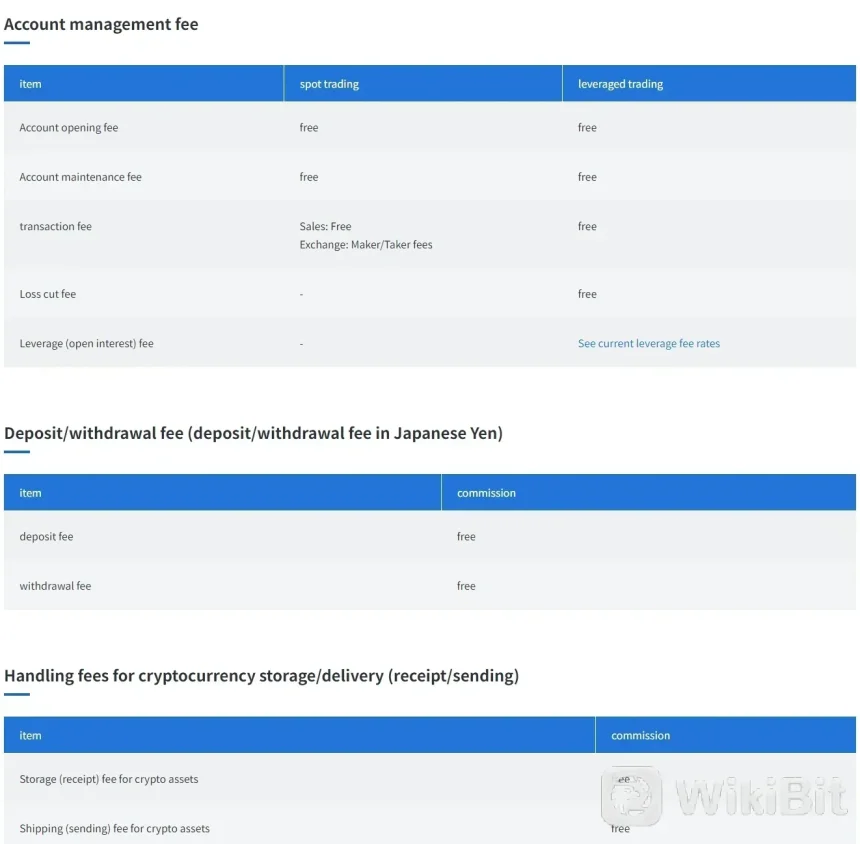Image resolution: width=860 pixels, height=844 pixels.
Task: Select 'commission' header in the deposit/withdrawal table
Action: (x=486, y=493)
